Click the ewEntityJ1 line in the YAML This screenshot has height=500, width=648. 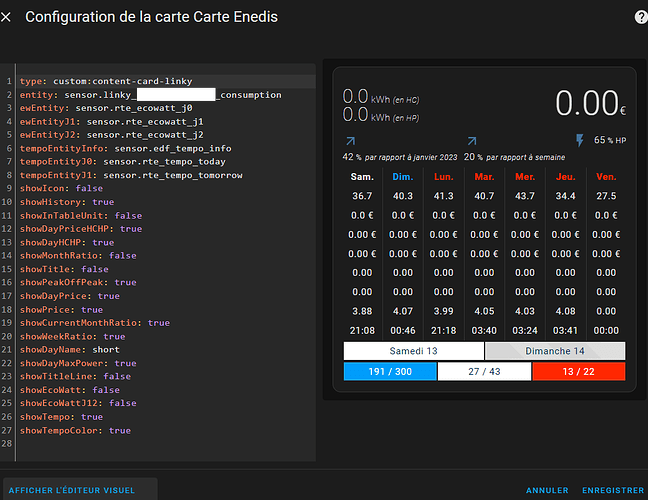(x=112, y=121)
